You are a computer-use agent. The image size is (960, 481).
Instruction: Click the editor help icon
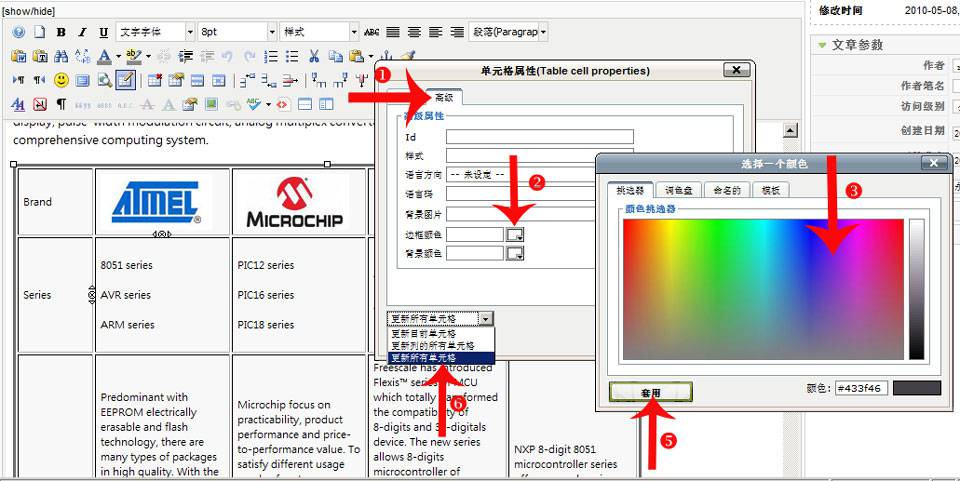point(18,32)
